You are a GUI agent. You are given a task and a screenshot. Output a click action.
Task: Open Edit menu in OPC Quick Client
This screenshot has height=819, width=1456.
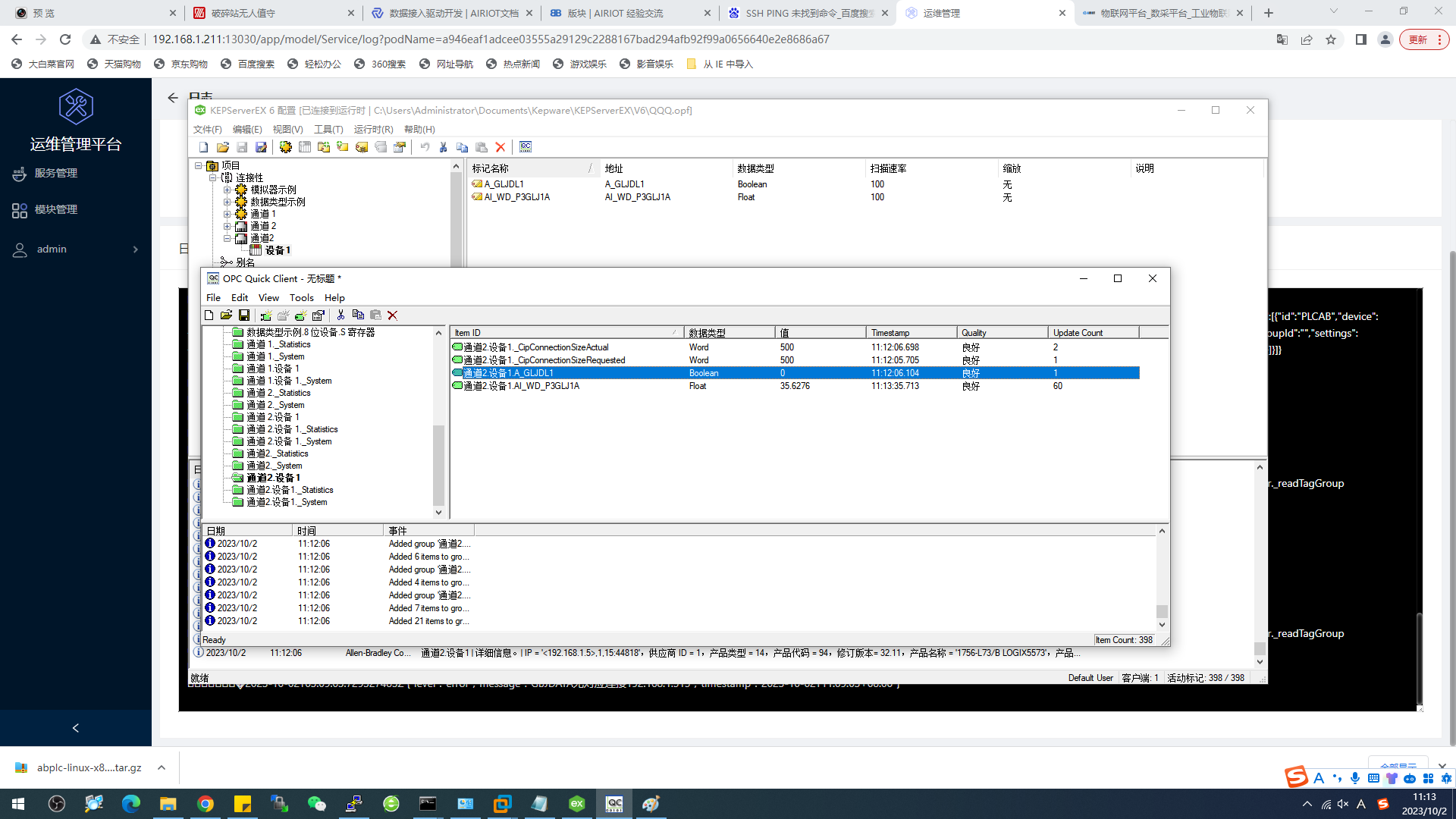pyautogui.click(x=240, y=298)
